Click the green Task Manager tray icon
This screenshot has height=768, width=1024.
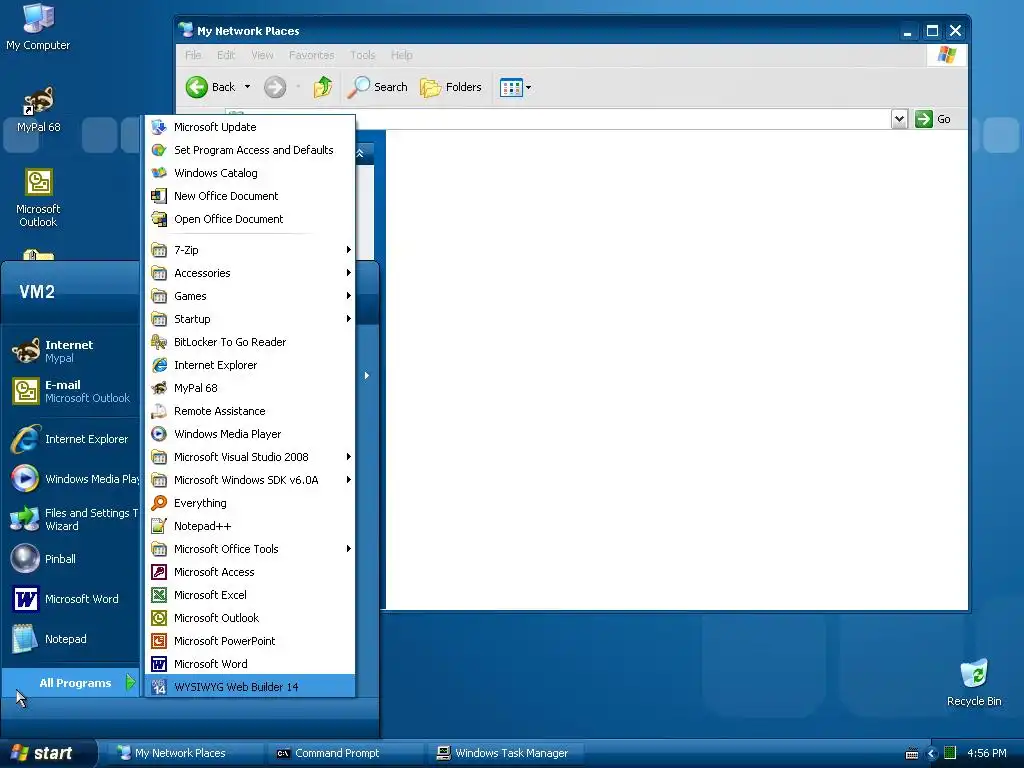[x=950, y=753]
